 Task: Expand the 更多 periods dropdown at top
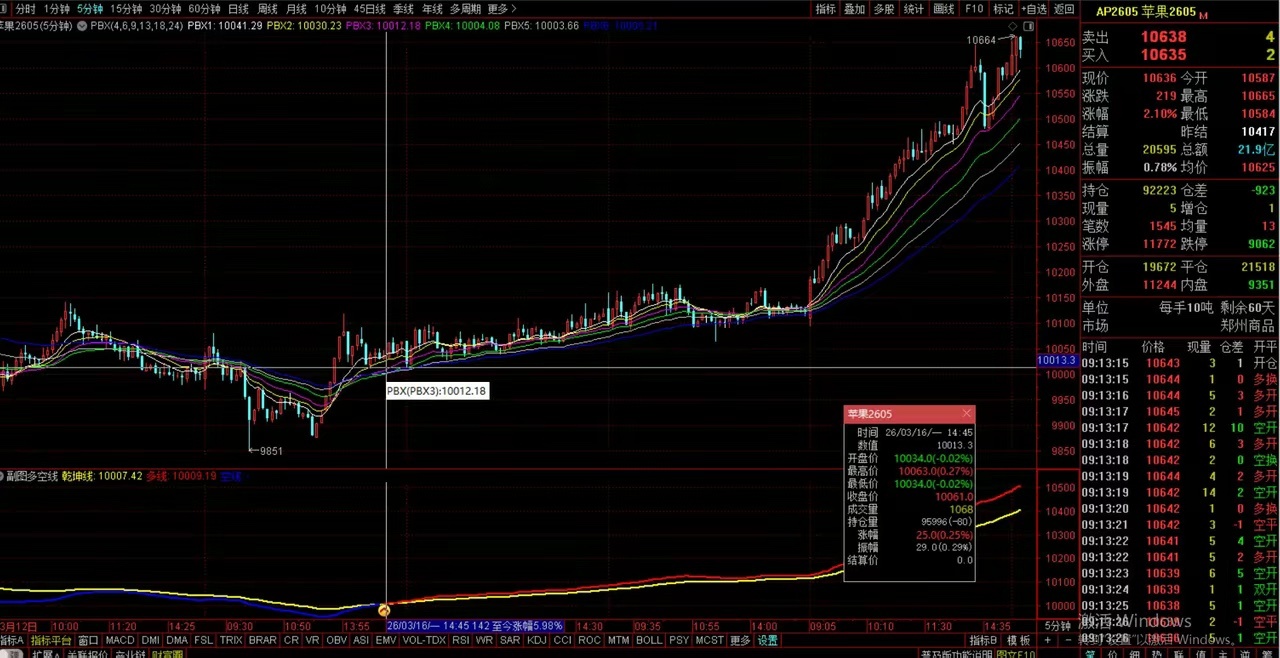(501, 9)
